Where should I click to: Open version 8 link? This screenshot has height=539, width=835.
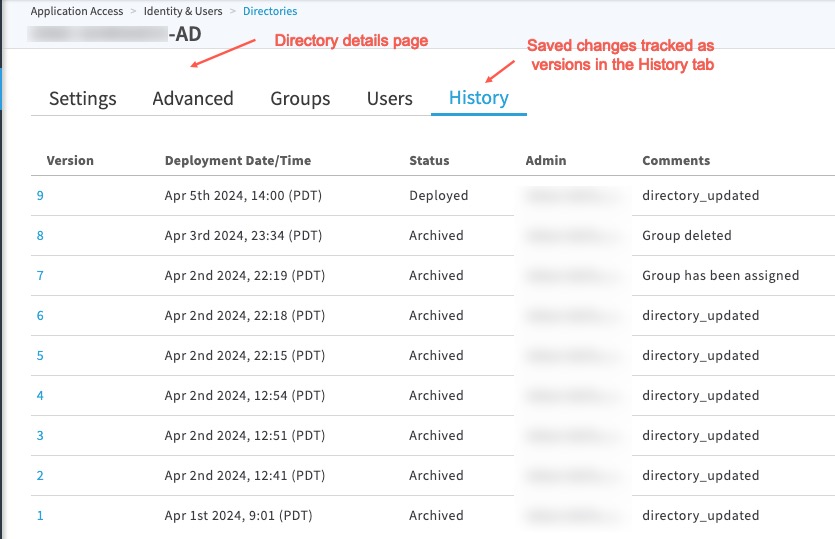40,236
